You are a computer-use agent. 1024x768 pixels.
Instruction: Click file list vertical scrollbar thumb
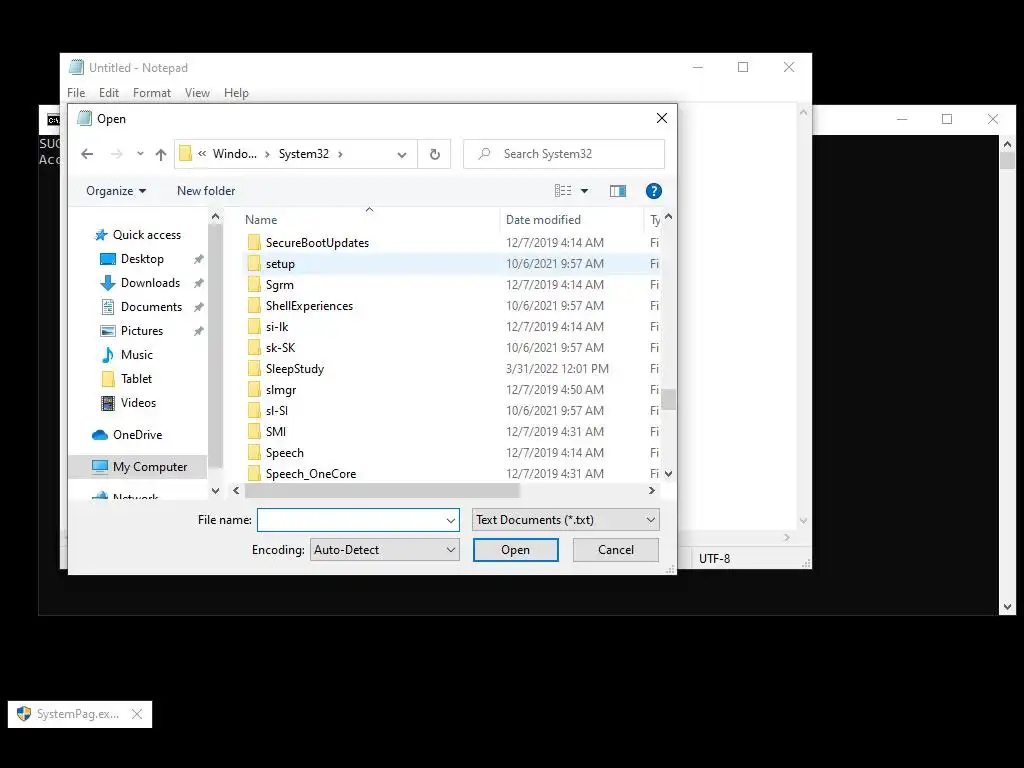[x=668, y=399]
